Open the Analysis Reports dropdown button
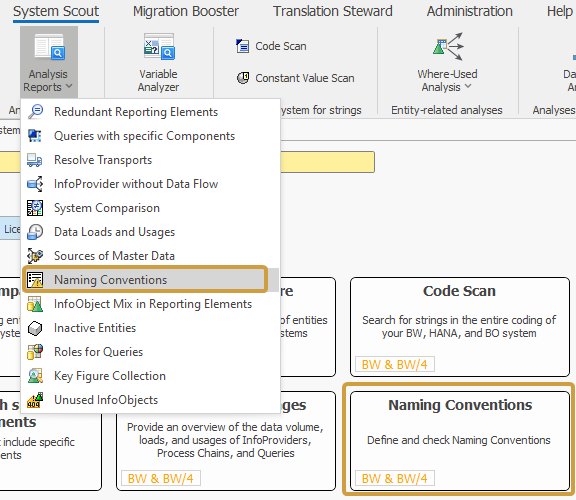 click(49, 62)
